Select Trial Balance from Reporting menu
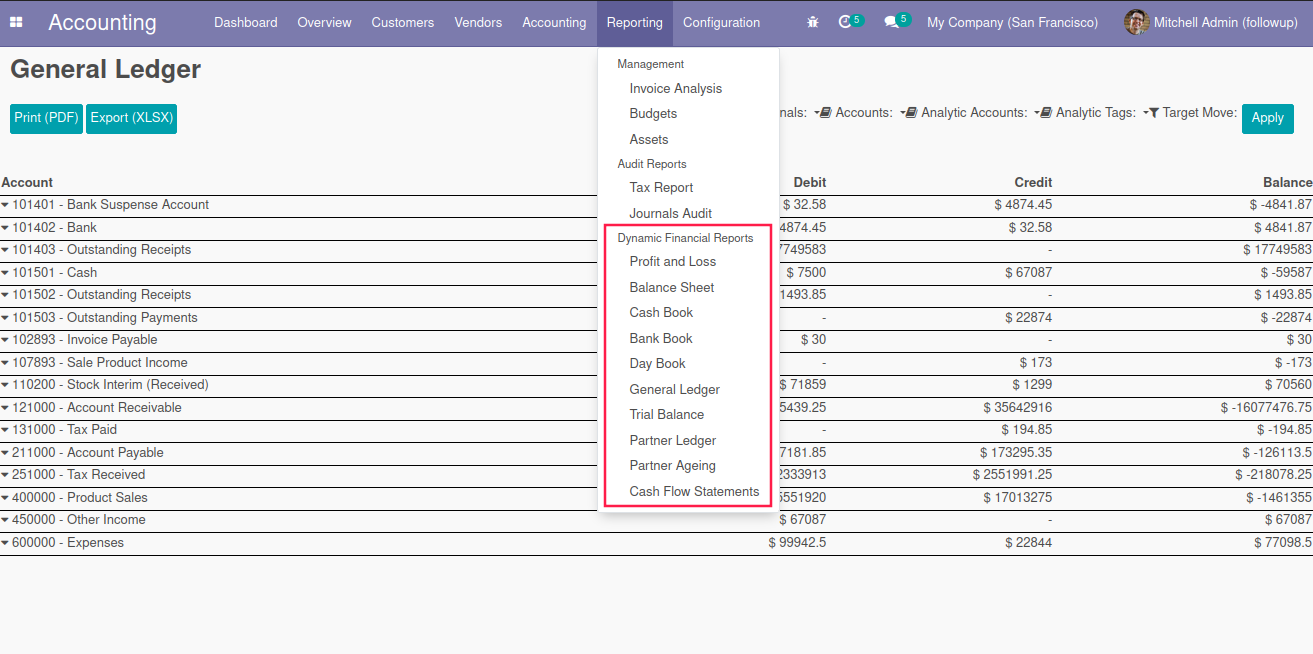1313x654 pixels. (666, 414)
